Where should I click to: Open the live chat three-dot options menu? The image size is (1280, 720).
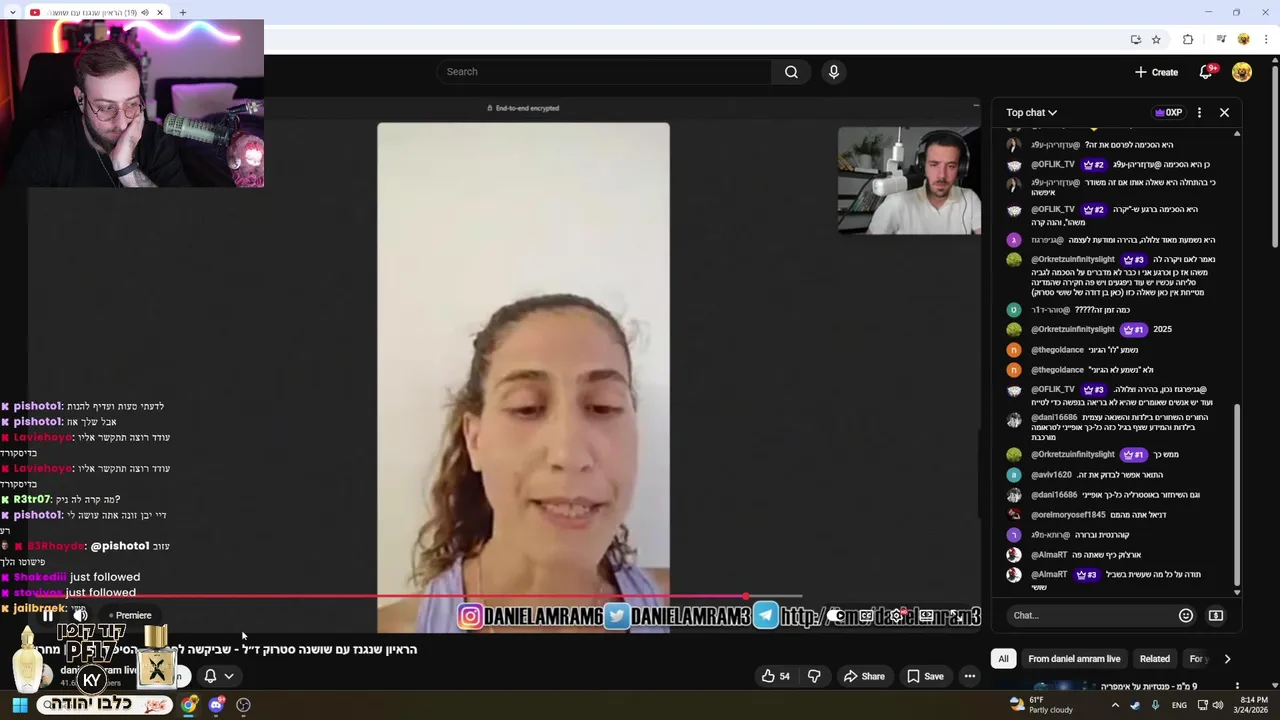click(1199, 113)
